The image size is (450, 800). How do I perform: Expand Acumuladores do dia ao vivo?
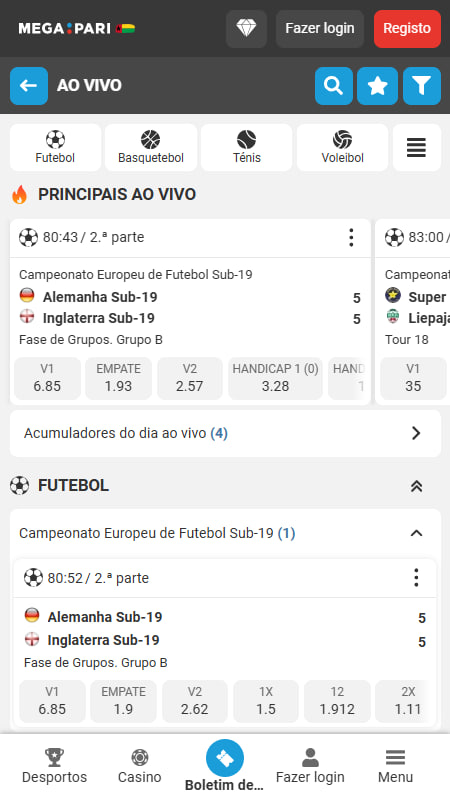[x=225, y=433]
